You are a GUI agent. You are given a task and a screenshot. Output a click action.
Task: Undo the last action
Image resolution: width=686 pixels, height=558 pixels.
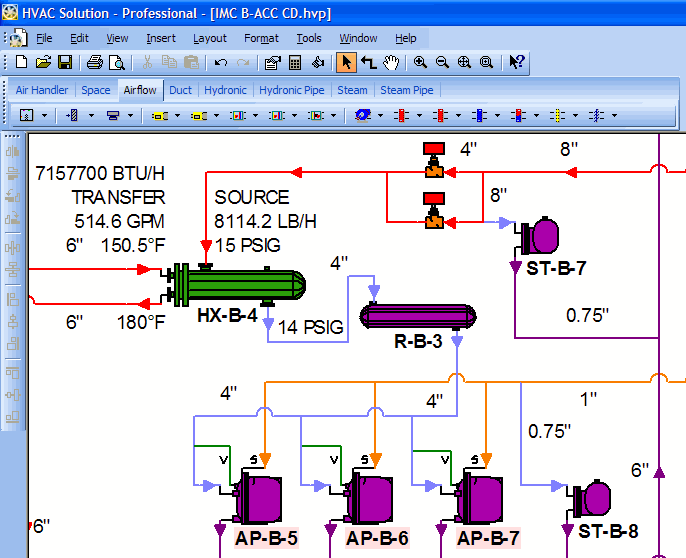tap(222, 62)
